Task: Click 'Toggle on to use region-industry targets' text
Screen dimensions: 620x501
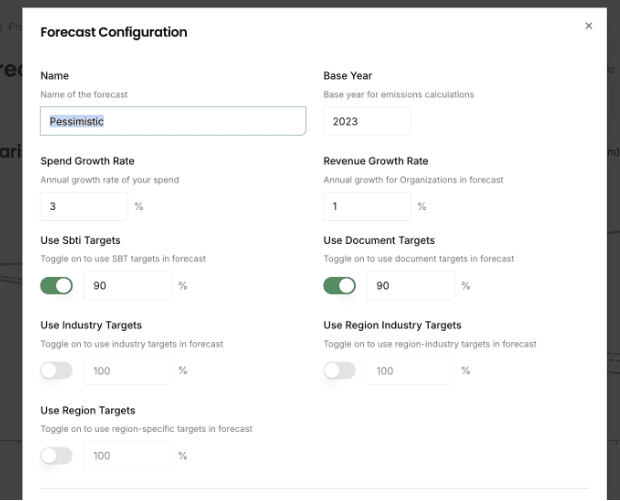Action: (430, 344)
